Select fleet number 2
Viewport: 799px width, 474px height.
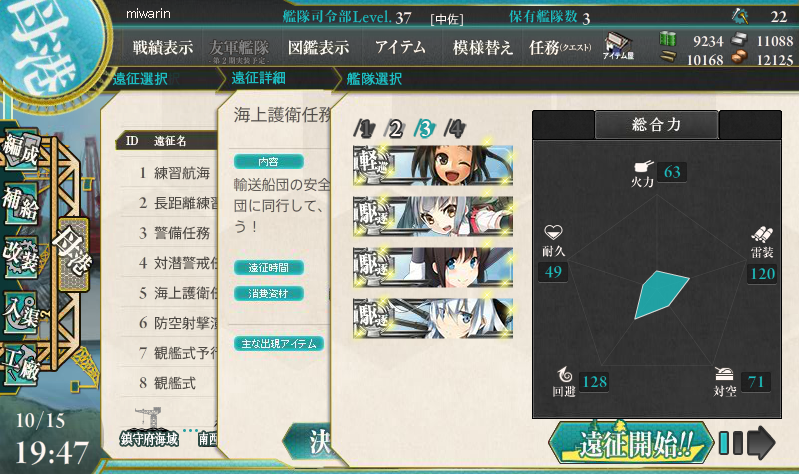[x=394, y=129]
